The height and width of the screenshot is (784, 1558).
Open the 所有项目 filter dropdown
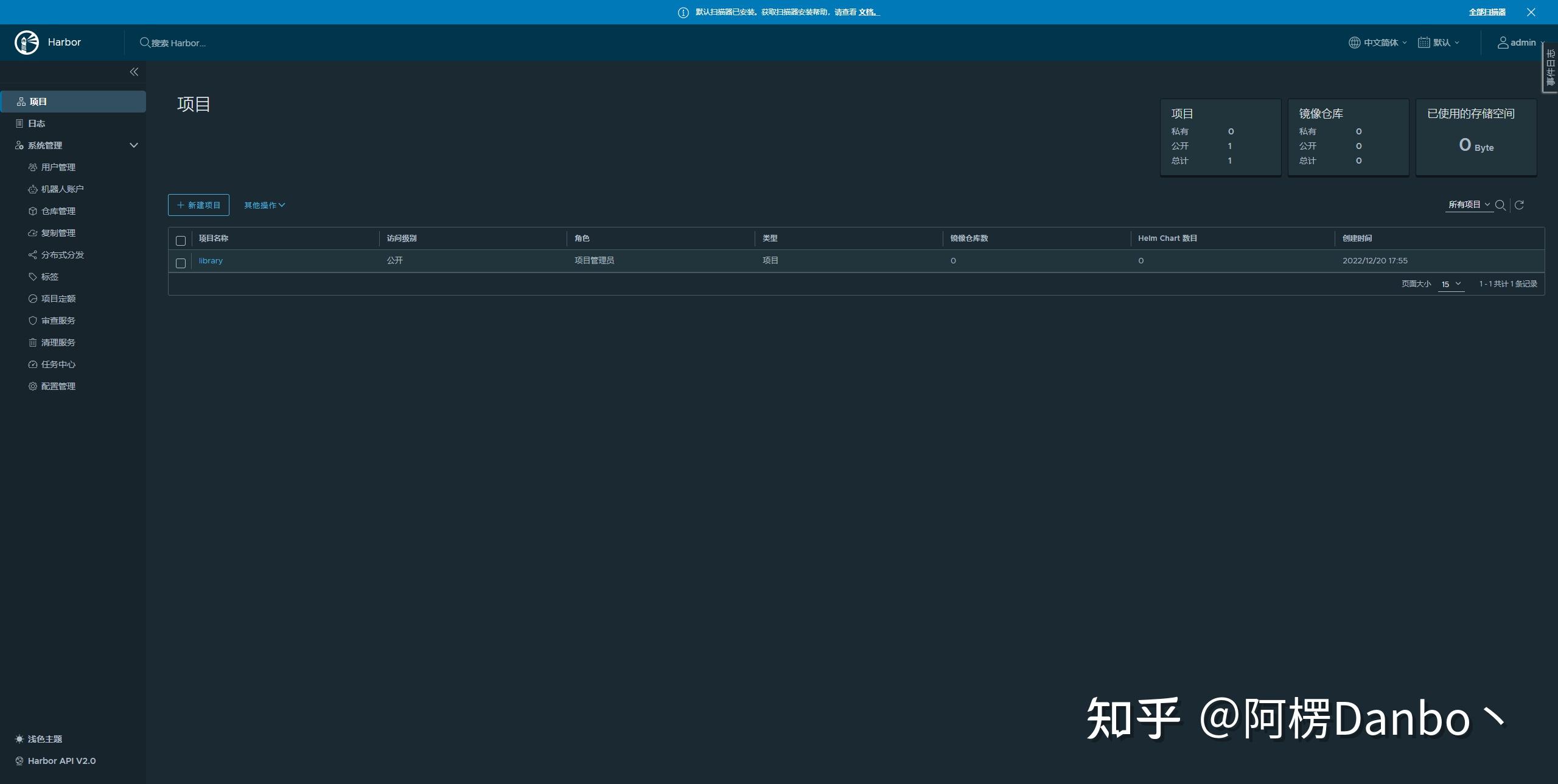click(1468, 204)
